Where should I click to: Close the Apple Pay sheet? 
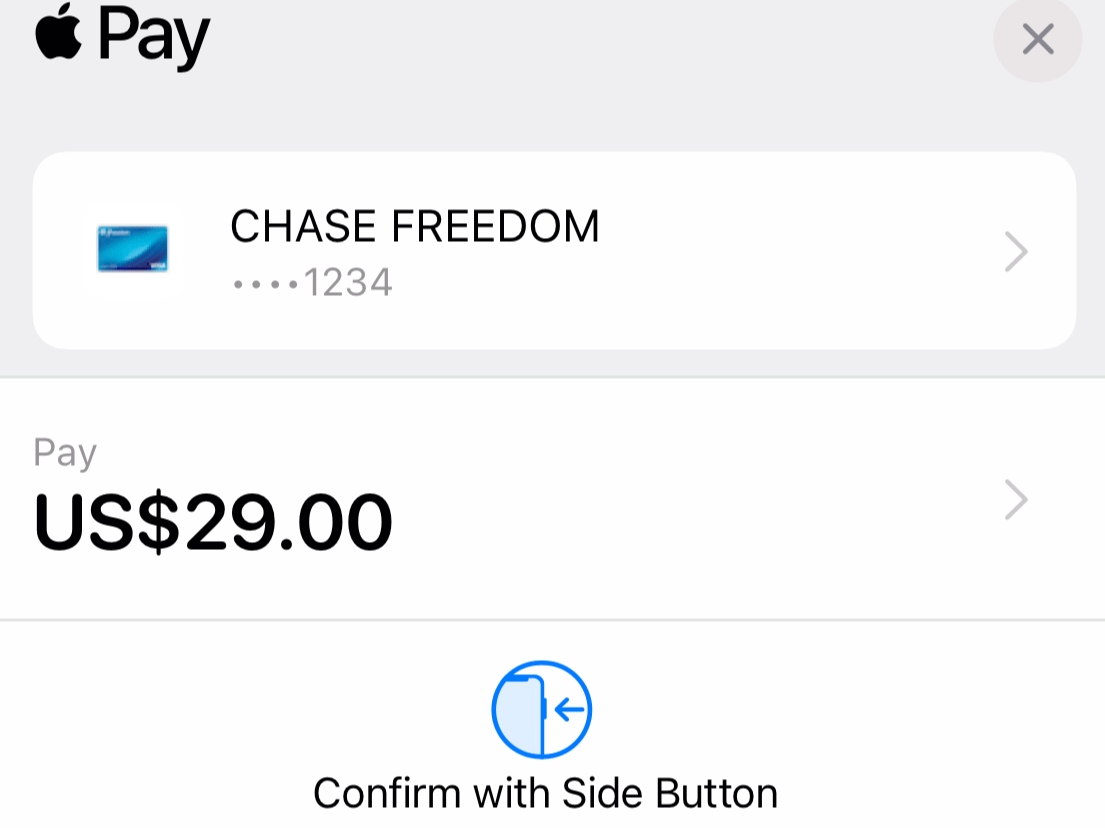1037,40
